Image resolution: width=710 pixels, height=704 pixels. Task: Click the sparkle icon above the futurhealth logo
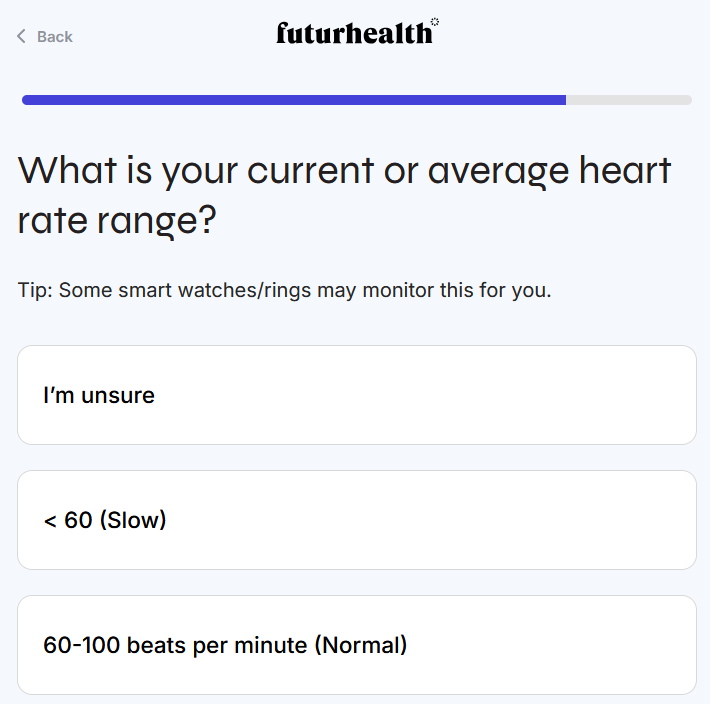pyautogui.click(x=435, y=21)
